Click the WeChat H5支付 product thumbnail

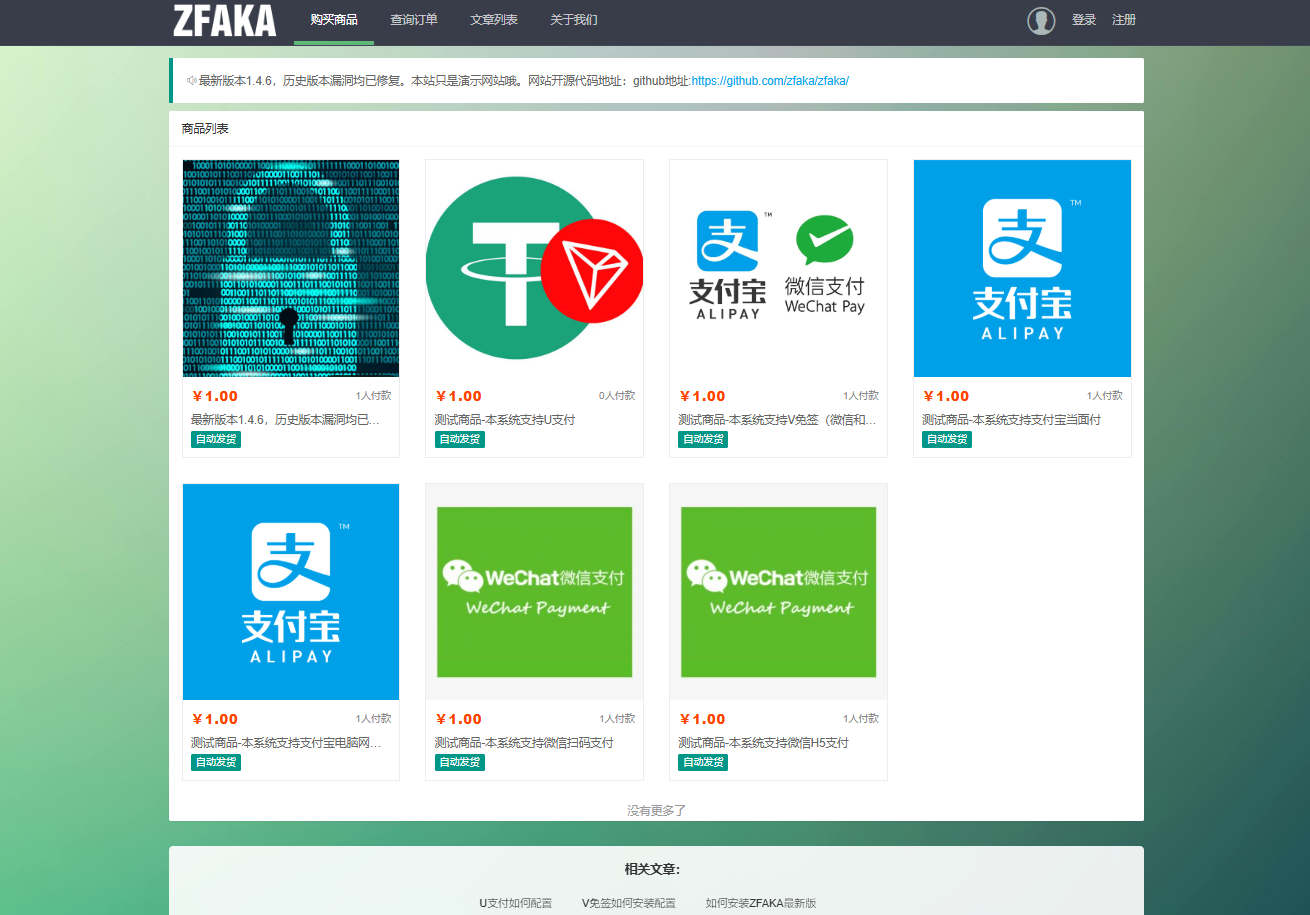(x=778, y=591)
